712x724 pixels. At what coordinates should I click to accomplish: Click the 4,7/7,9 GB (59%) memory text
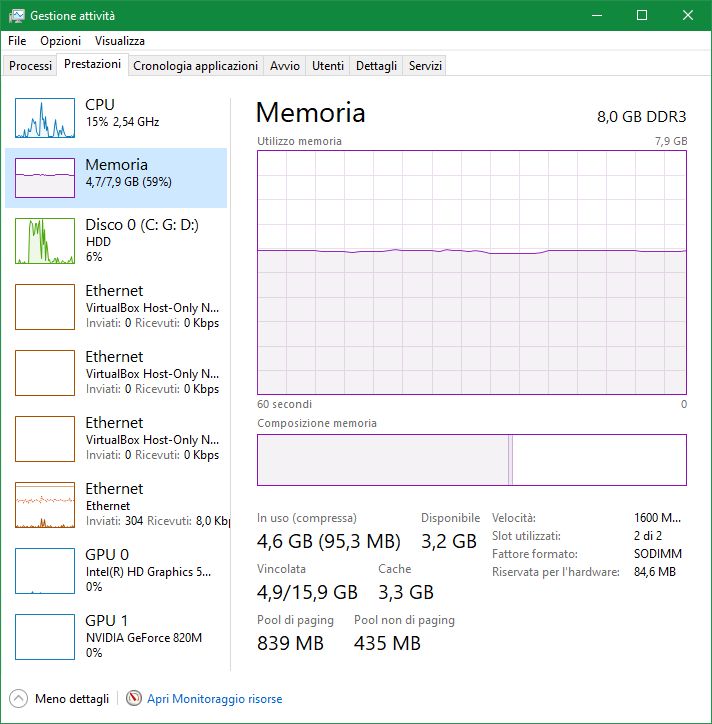pyautogui.click(x=128, y=182)
